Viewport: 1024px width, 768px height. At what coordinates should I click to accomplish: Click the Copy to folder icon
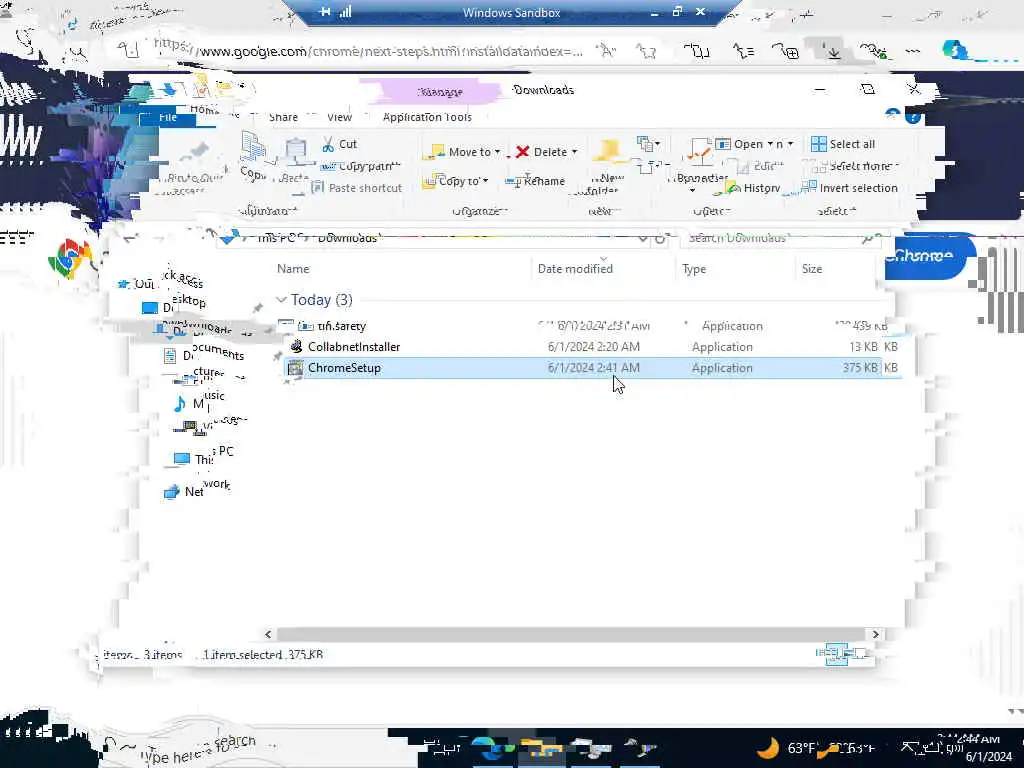click(x=430, y=182)
